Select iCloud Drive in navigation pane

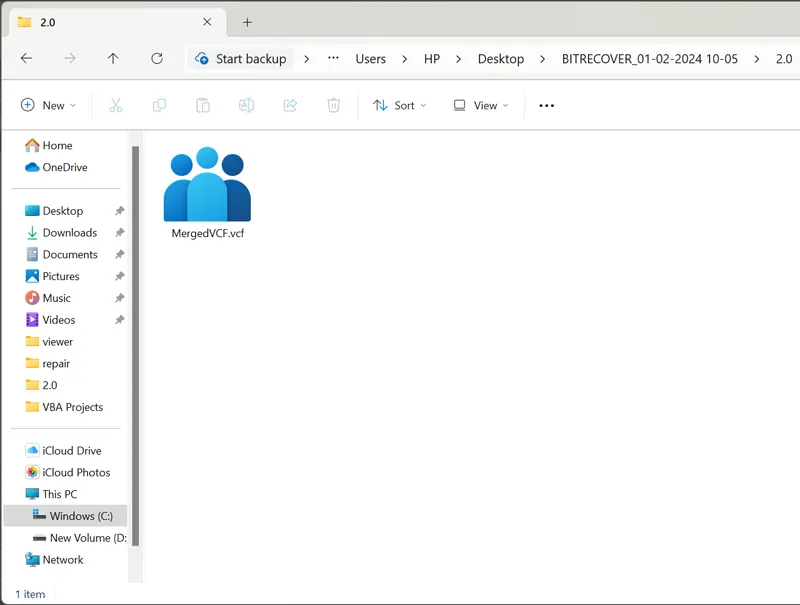71,451
